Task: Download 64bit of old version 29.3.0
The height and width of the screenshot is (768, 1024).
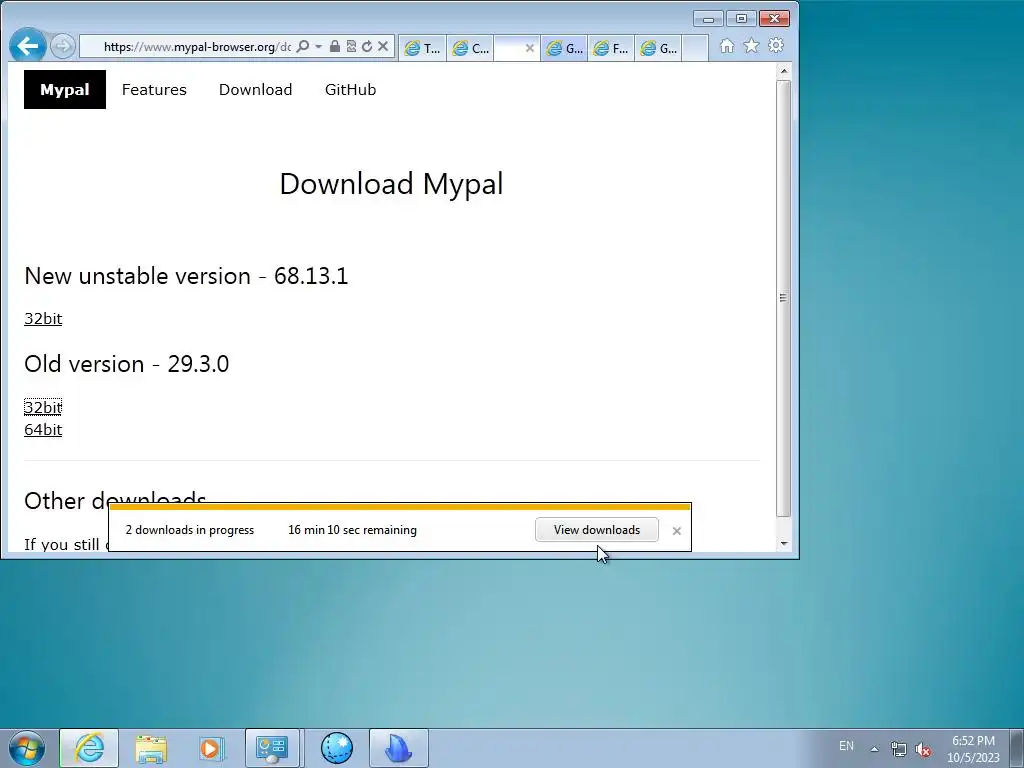Action: click(43, 430)
